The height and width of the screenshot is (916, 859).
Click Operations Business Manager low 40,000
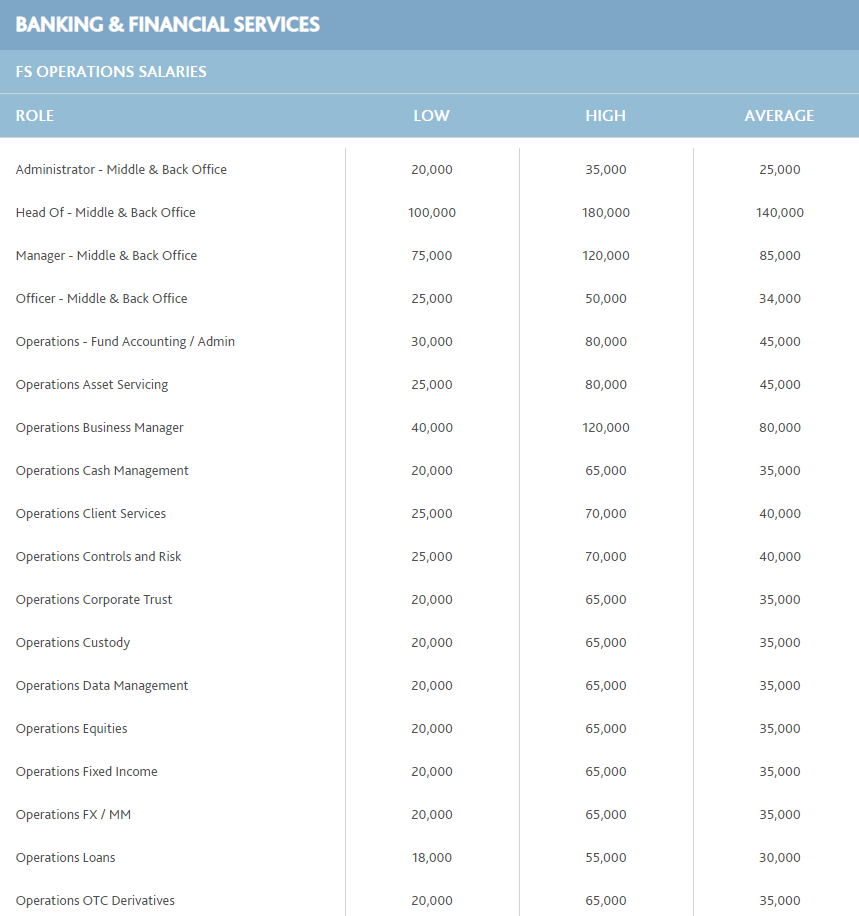(432, 428)
